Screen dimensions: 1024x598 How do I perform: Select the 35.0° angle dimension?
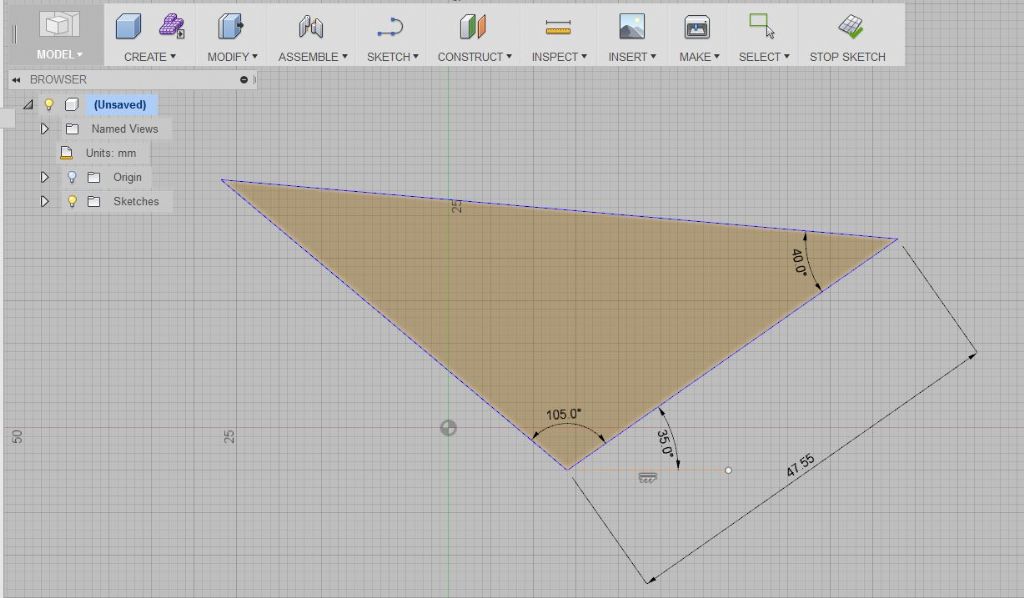pos(664,443)
